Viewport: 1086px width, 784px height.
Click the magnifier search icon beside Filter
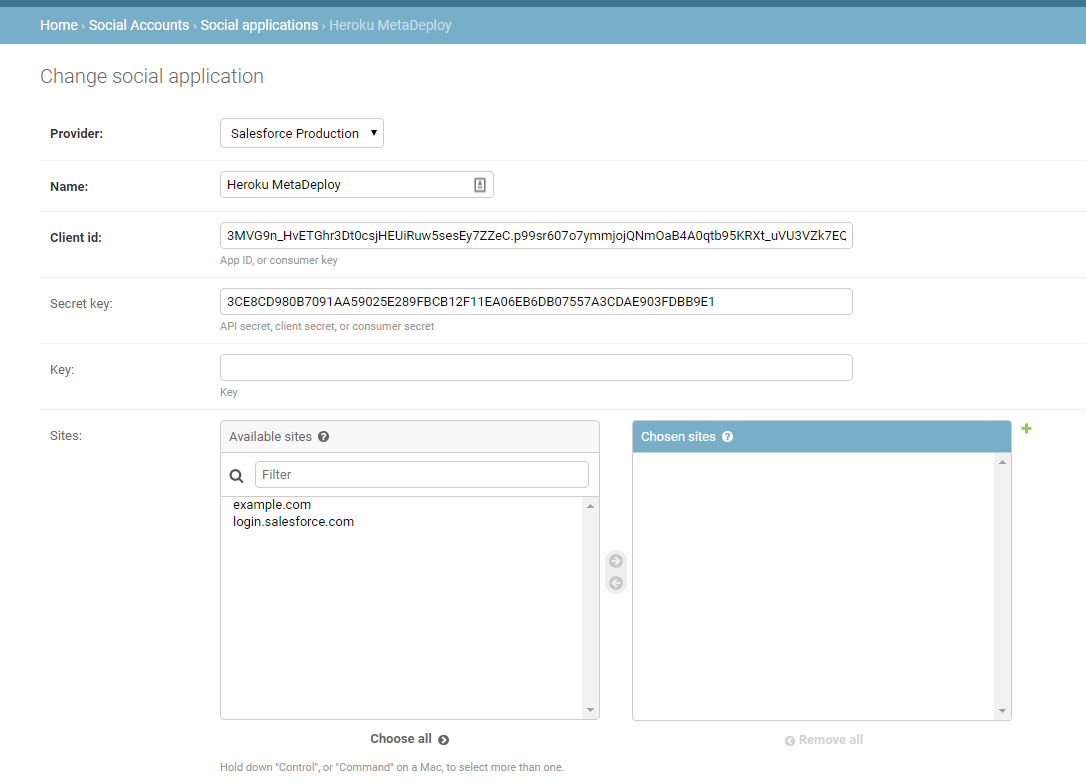237,473
